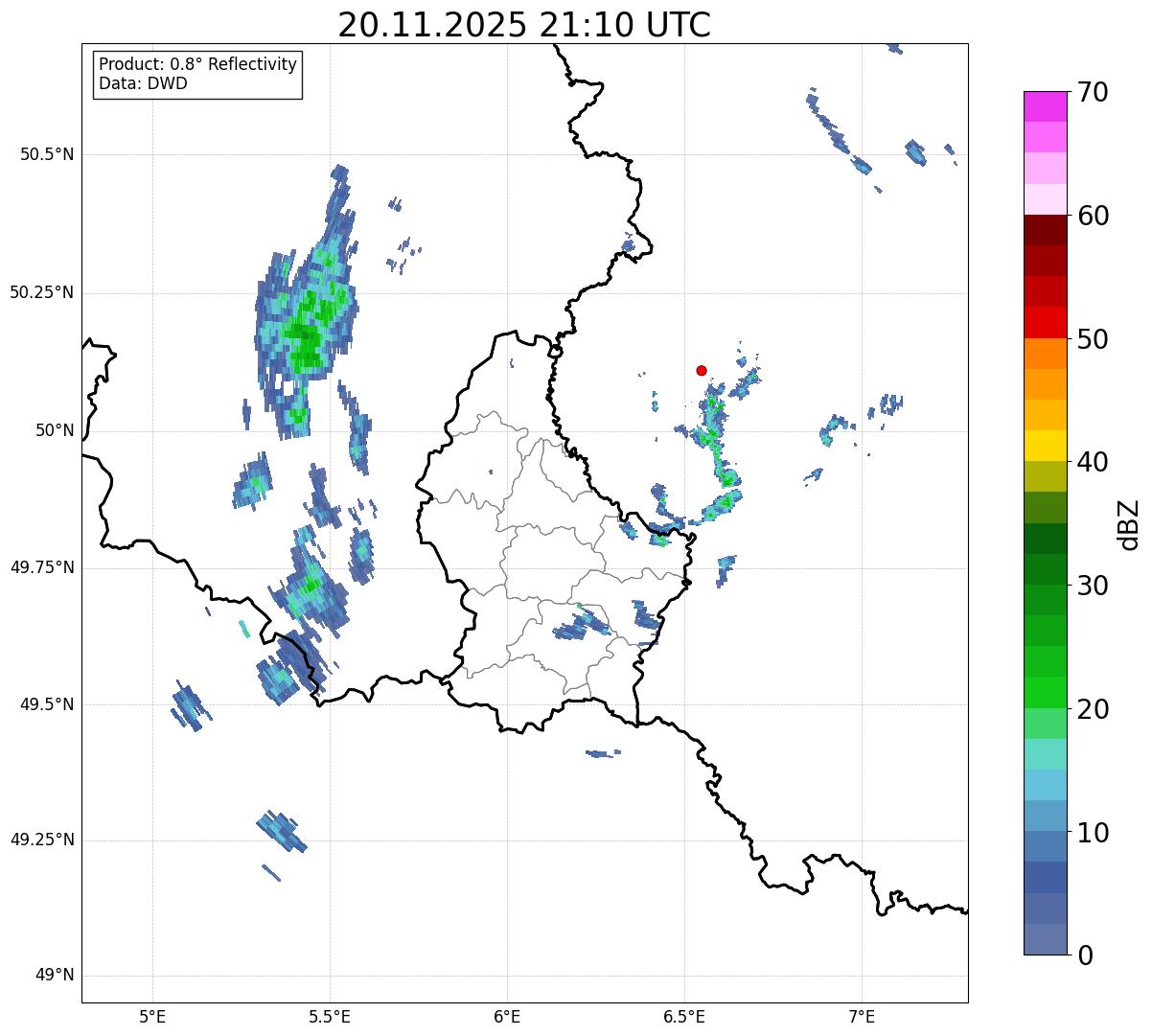This screenshot has height=1036, width=1152.
Task: Click the orange colorbar swatch below 50
Action: (1045, 354)
